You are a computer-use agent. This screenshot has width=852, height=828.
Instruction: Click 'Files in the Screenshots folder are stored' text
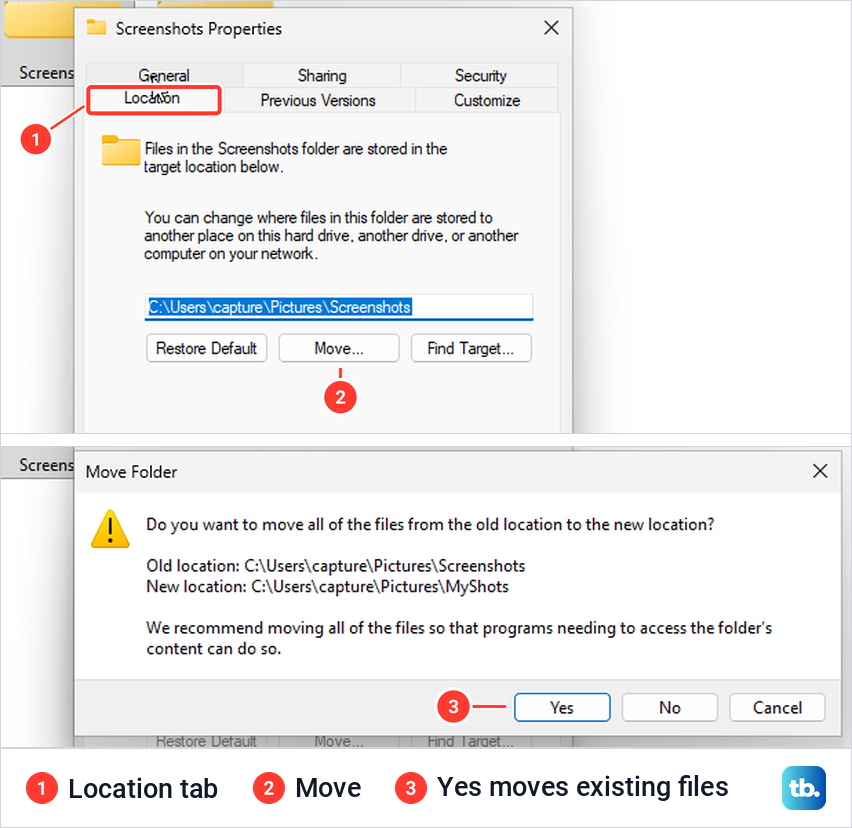pos(296,158)
